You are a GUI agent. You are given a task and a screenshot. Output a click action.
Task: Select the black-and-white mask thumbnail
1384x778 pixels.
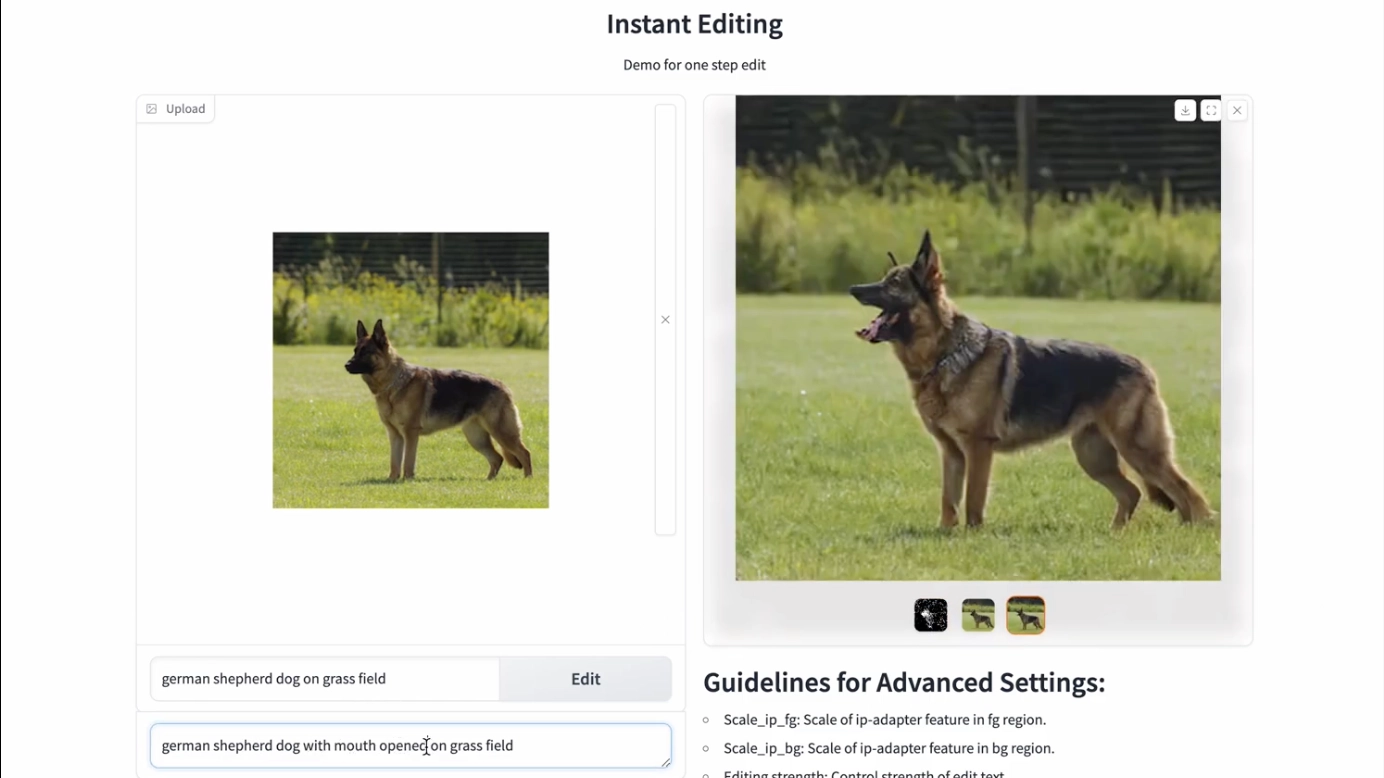931,615
